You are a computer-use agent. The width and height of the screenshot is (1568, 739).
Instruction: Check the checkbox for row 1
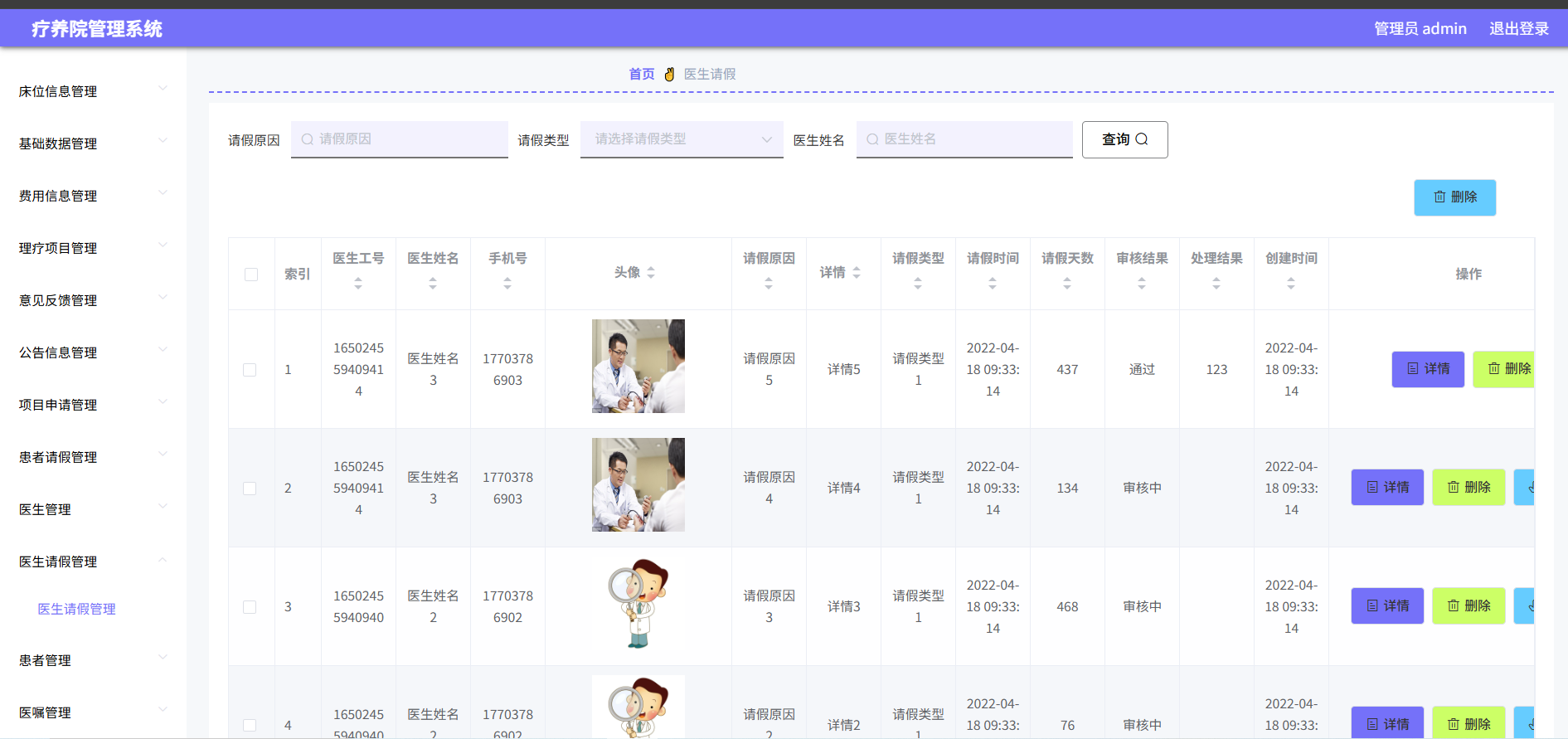click(250, 370)
